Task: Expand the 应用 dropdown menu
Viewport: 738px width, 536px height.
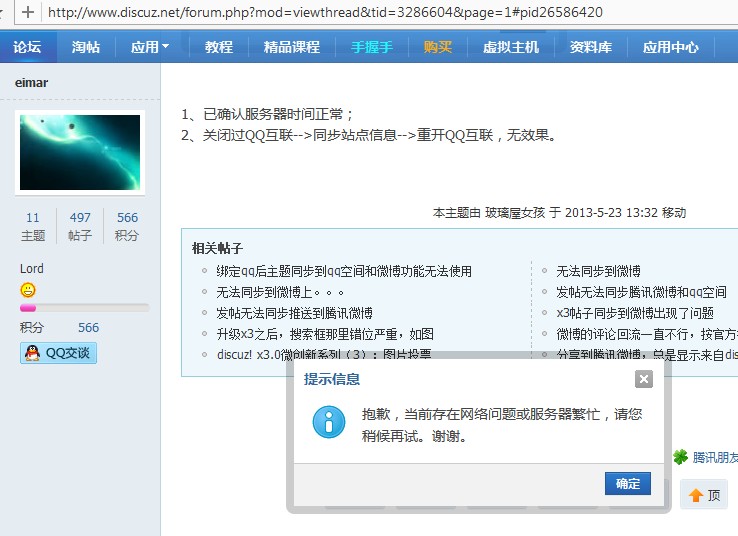Action: [x=150, y=47]
